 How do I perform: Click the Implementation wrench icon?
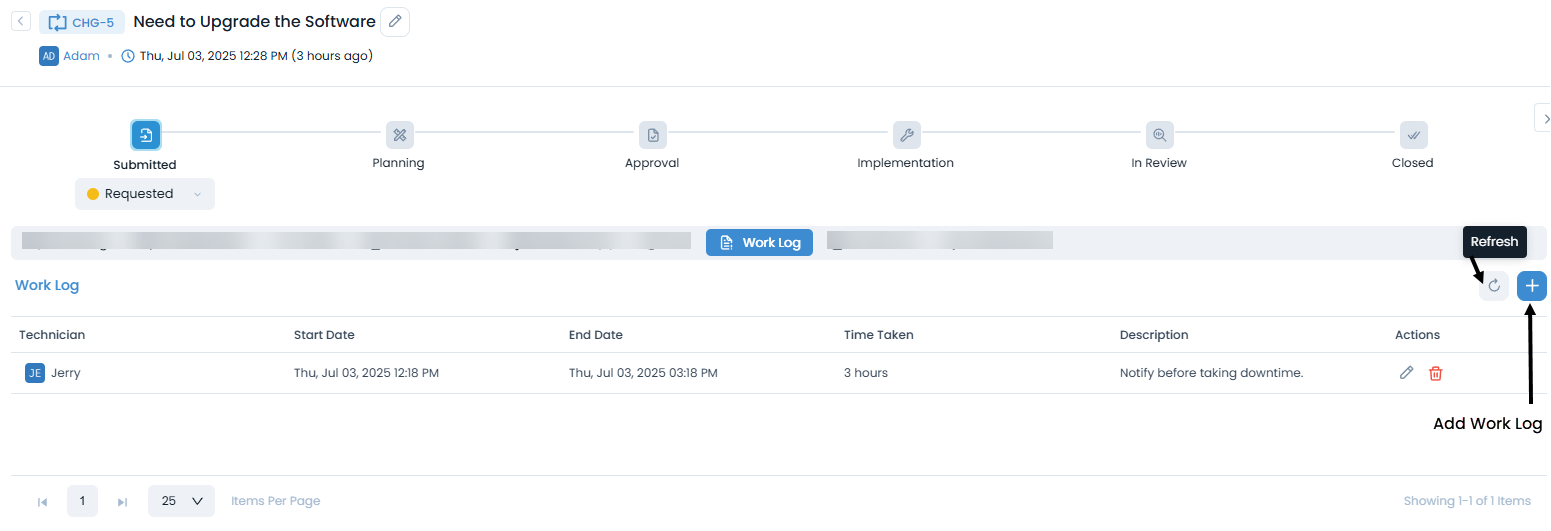tap(906, 135)
